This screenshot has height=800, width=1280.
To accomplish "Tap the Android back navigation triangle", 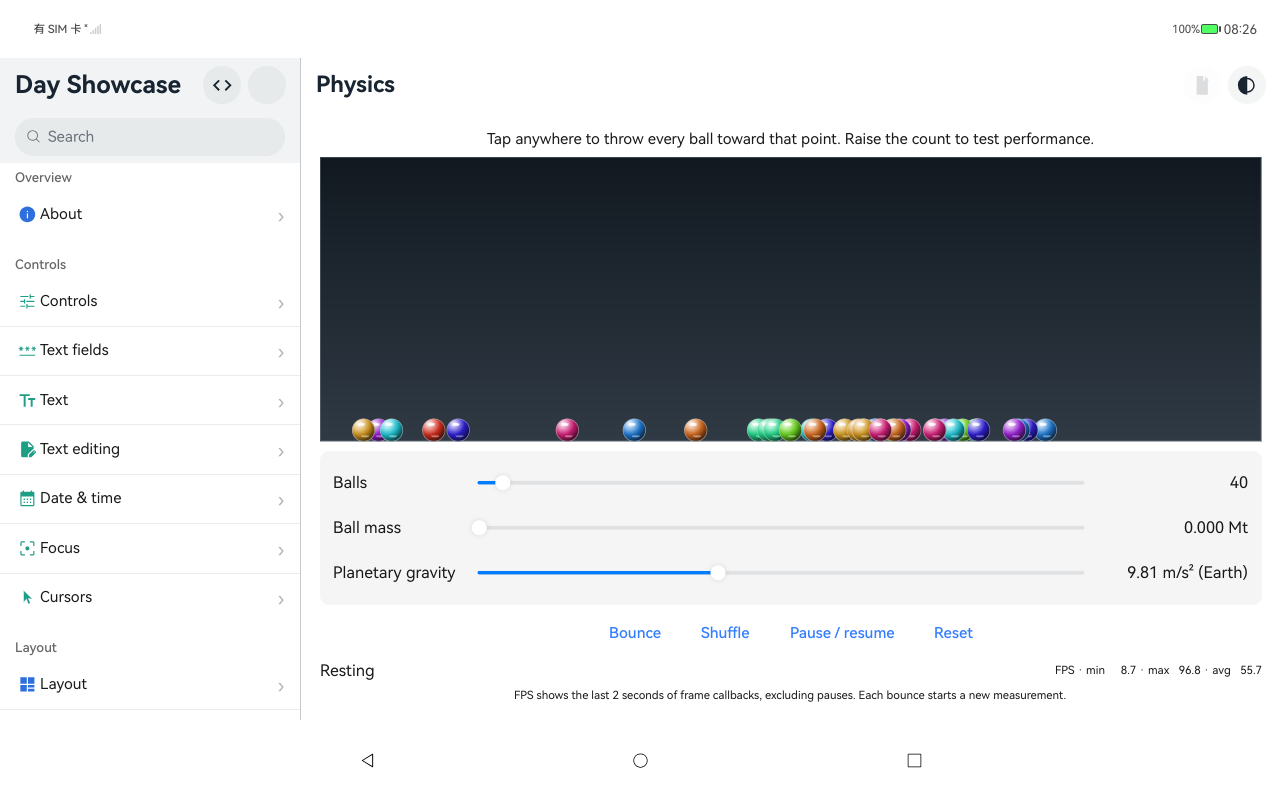I will [x=367, y=760].
